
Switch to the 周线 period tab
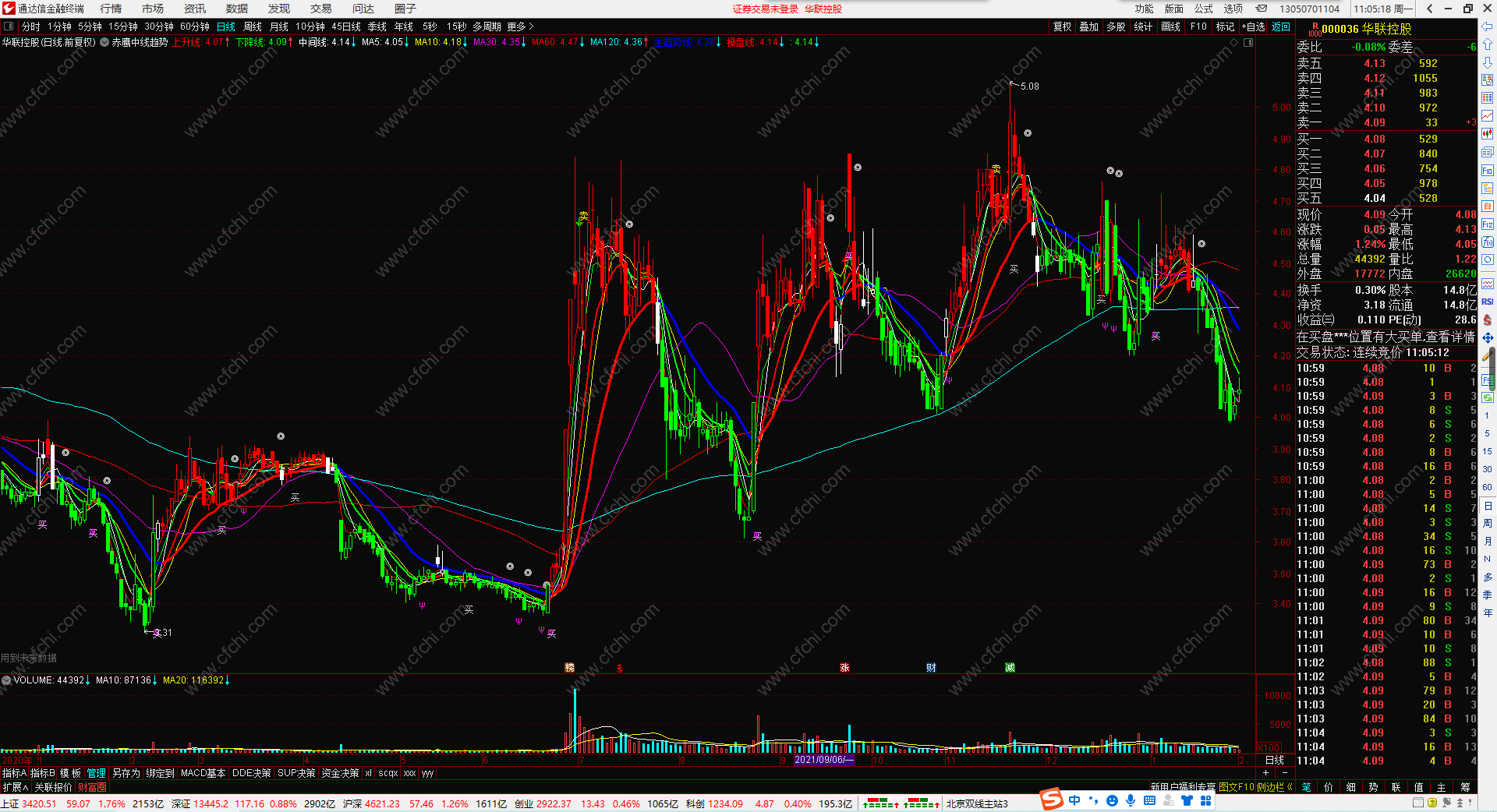point(253,26)
